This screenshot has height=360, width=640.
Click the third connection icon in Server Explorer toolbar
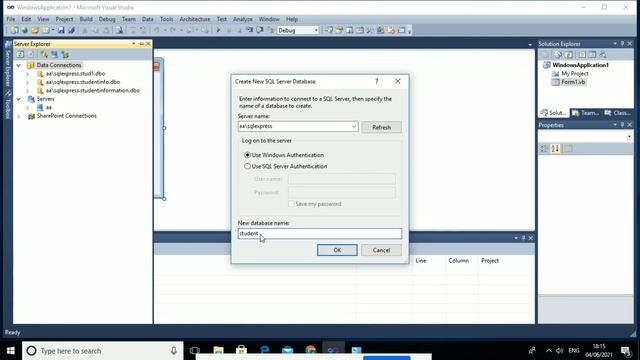65,54
